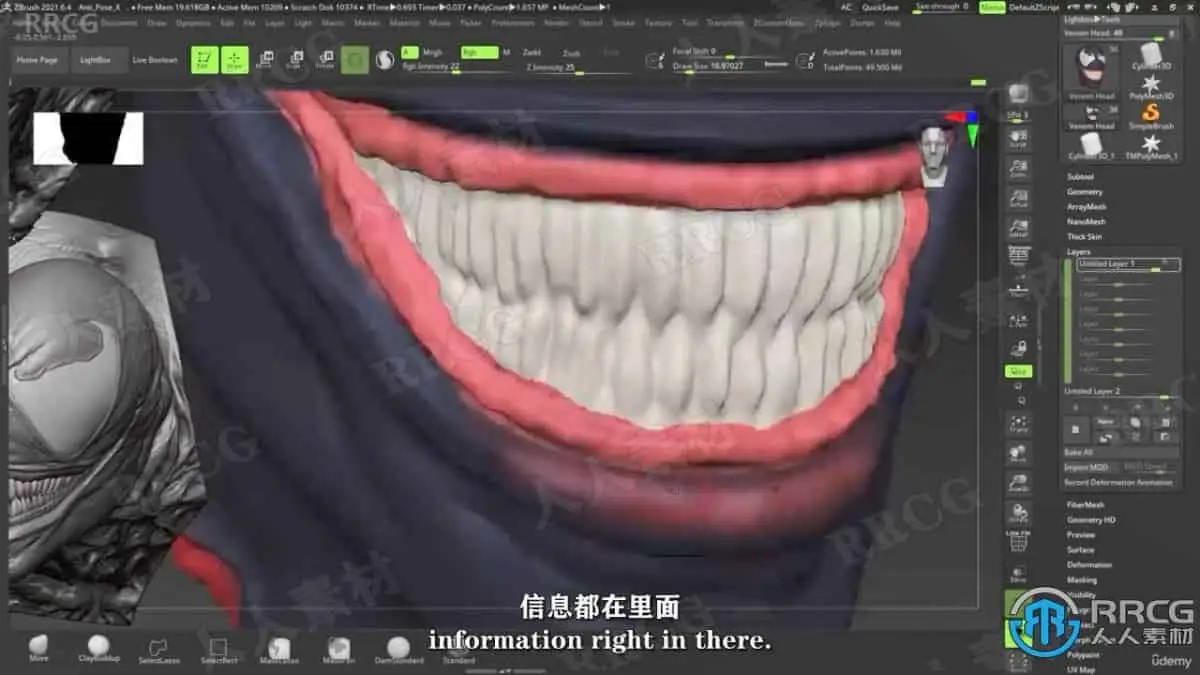Select the SimpleBrush tool
This screenshot has height=675, width=1200.
click(1151, 116)
